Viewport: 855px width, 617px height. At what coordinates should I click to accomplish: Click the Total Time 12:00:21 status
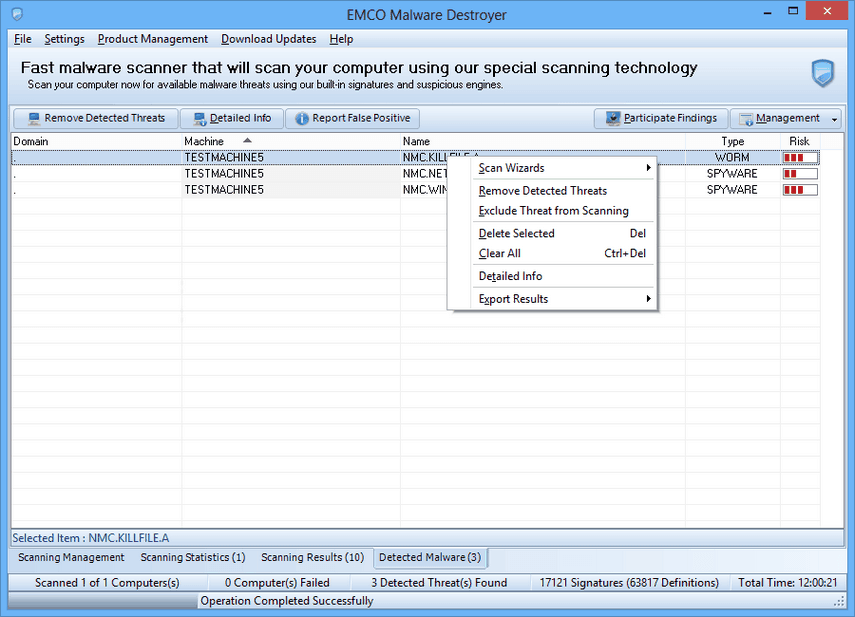point(787,583)
